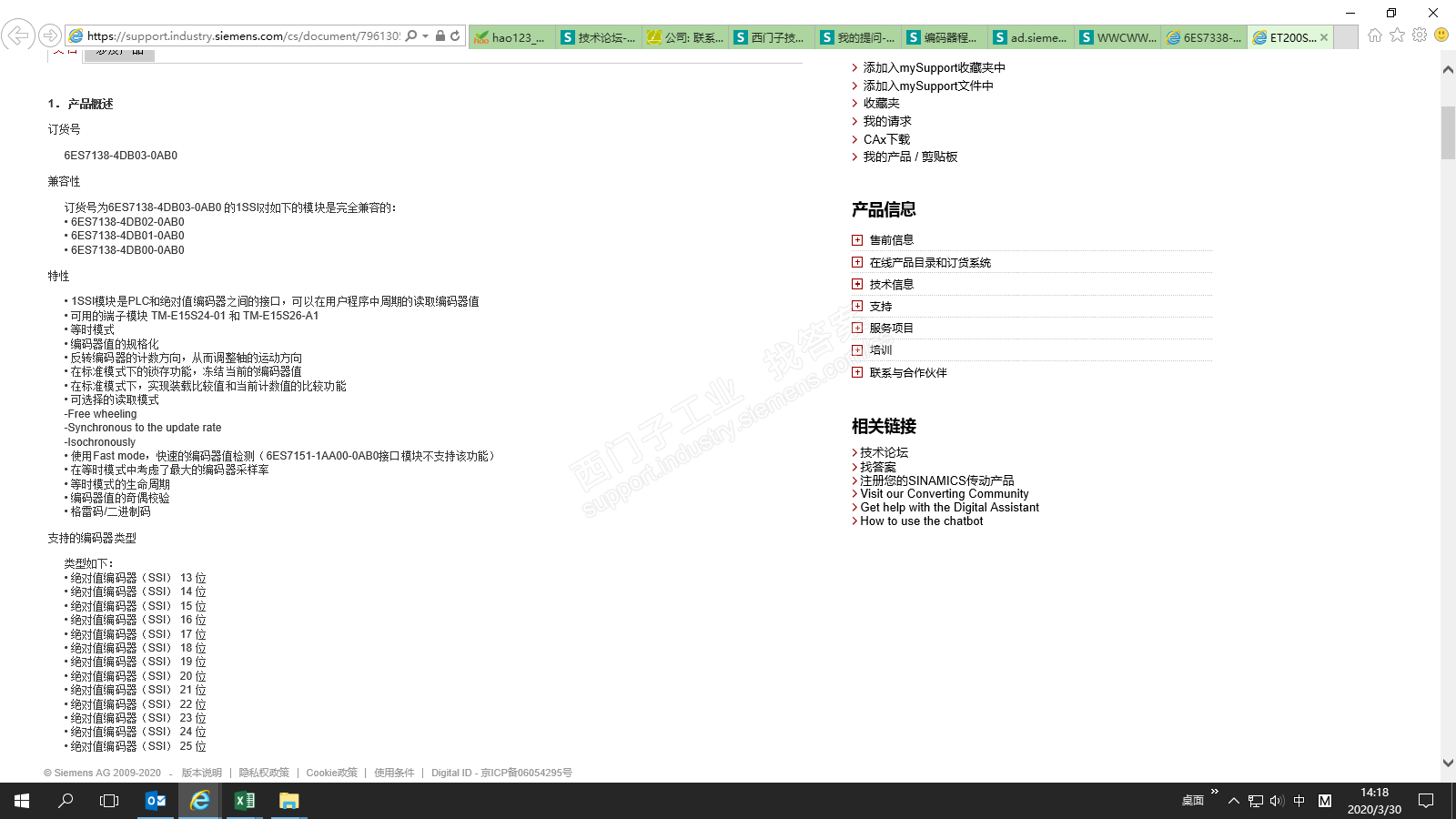The height and width of the screenshot is (819, 1456).
Task: Switch to the 西门子技 tab
Action: click(x=772, y=37)
